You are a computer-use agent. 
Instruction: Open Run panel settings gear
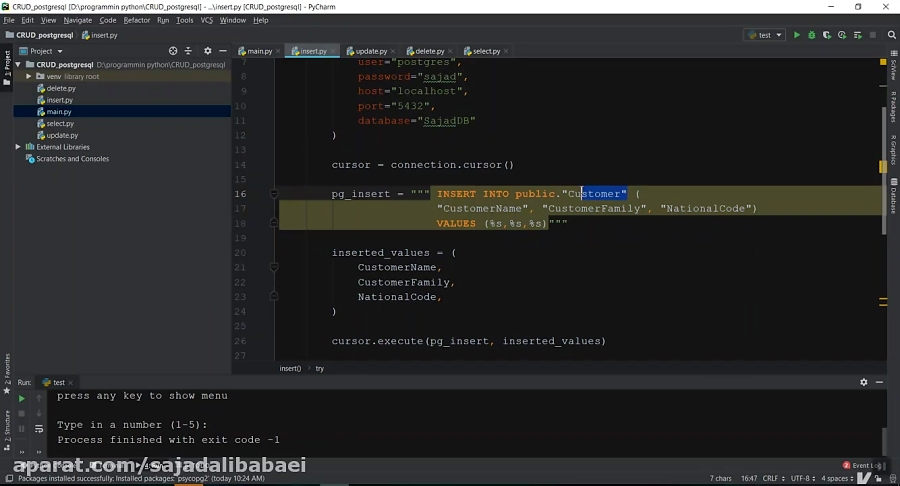tap(864, 382)
